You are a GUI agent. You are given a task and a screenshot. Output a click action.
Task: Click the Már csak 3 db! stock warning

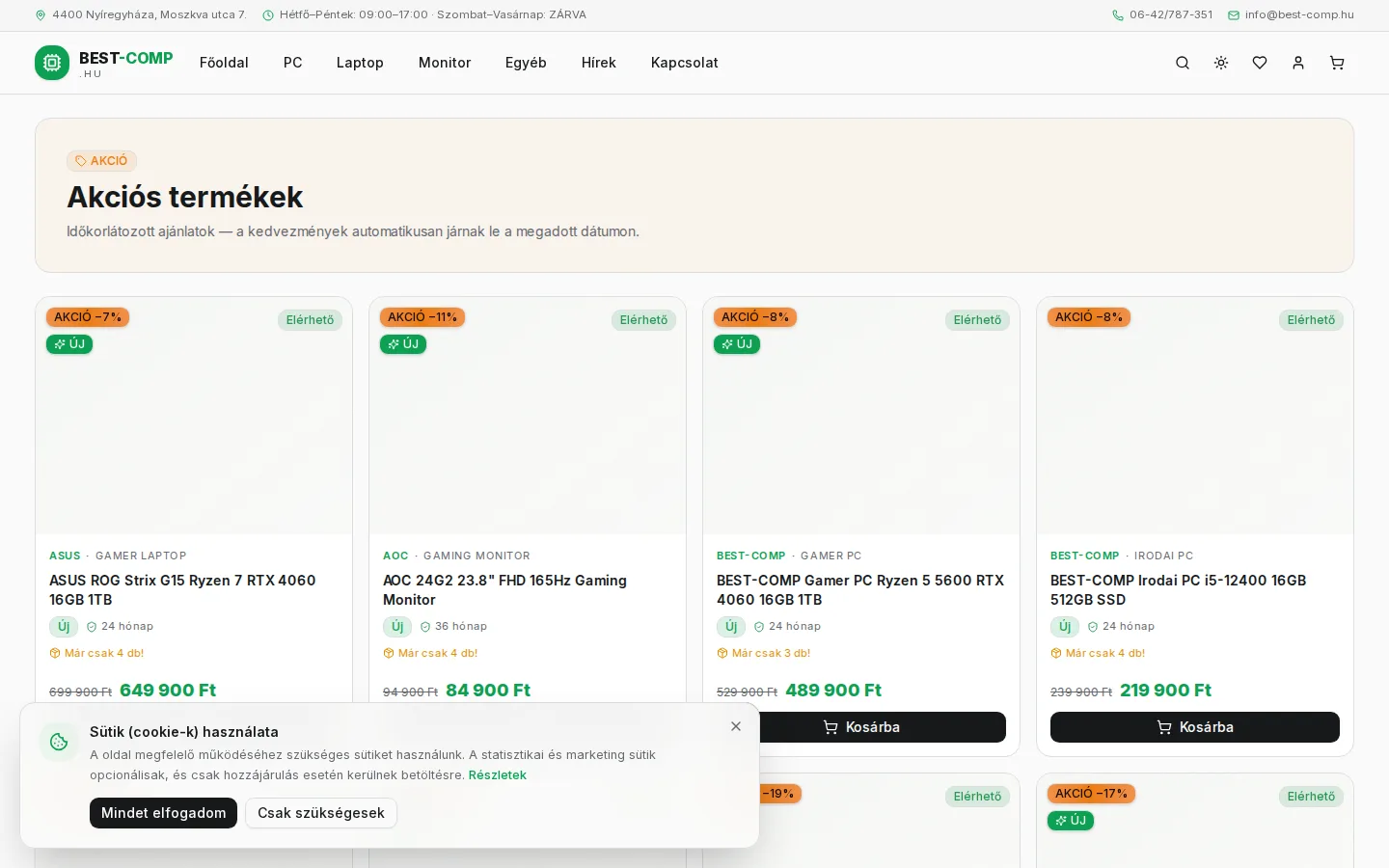764,654
